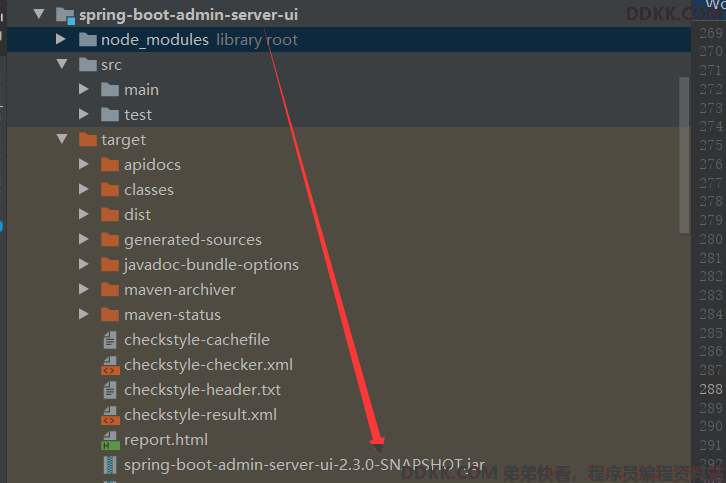Select the report.html file
This screenshot has height=483, width=726.
tap(166, 440)
